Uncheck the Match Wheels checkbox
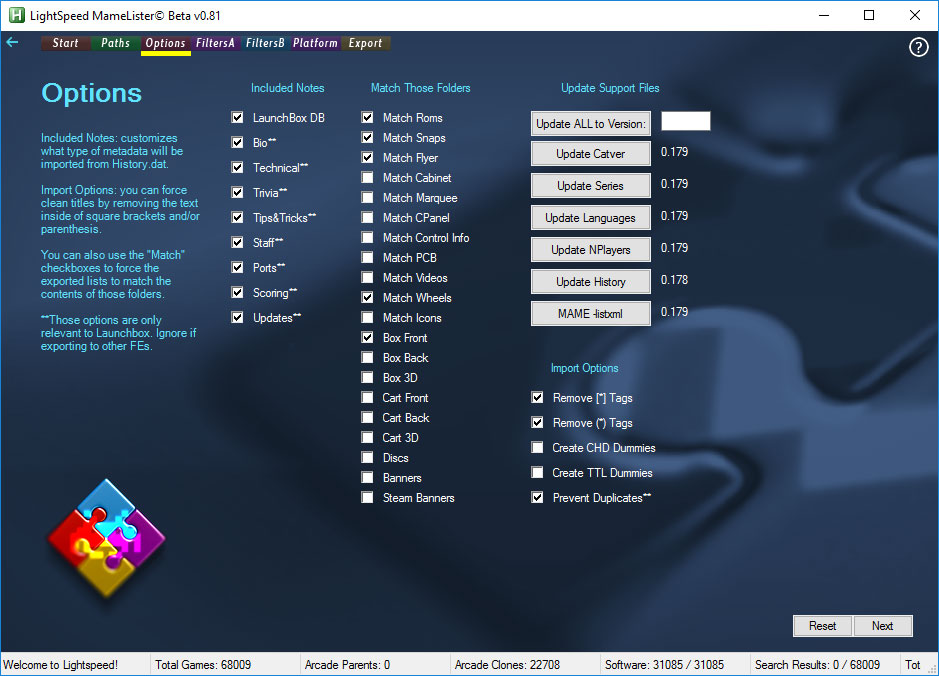This screenshot has width=939, height=676. [x=368, y=298]
